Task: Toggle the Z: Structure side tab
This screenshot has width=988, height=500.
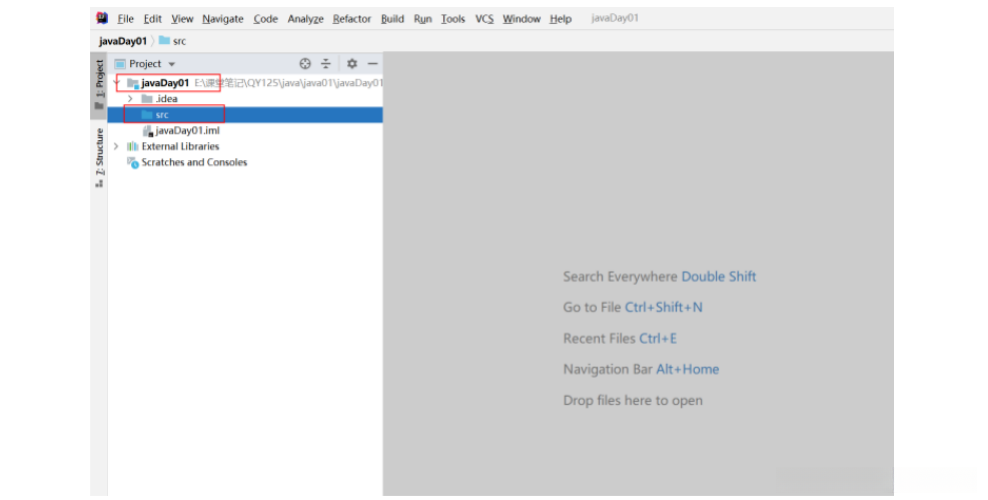Action: (x=99, y=157)
